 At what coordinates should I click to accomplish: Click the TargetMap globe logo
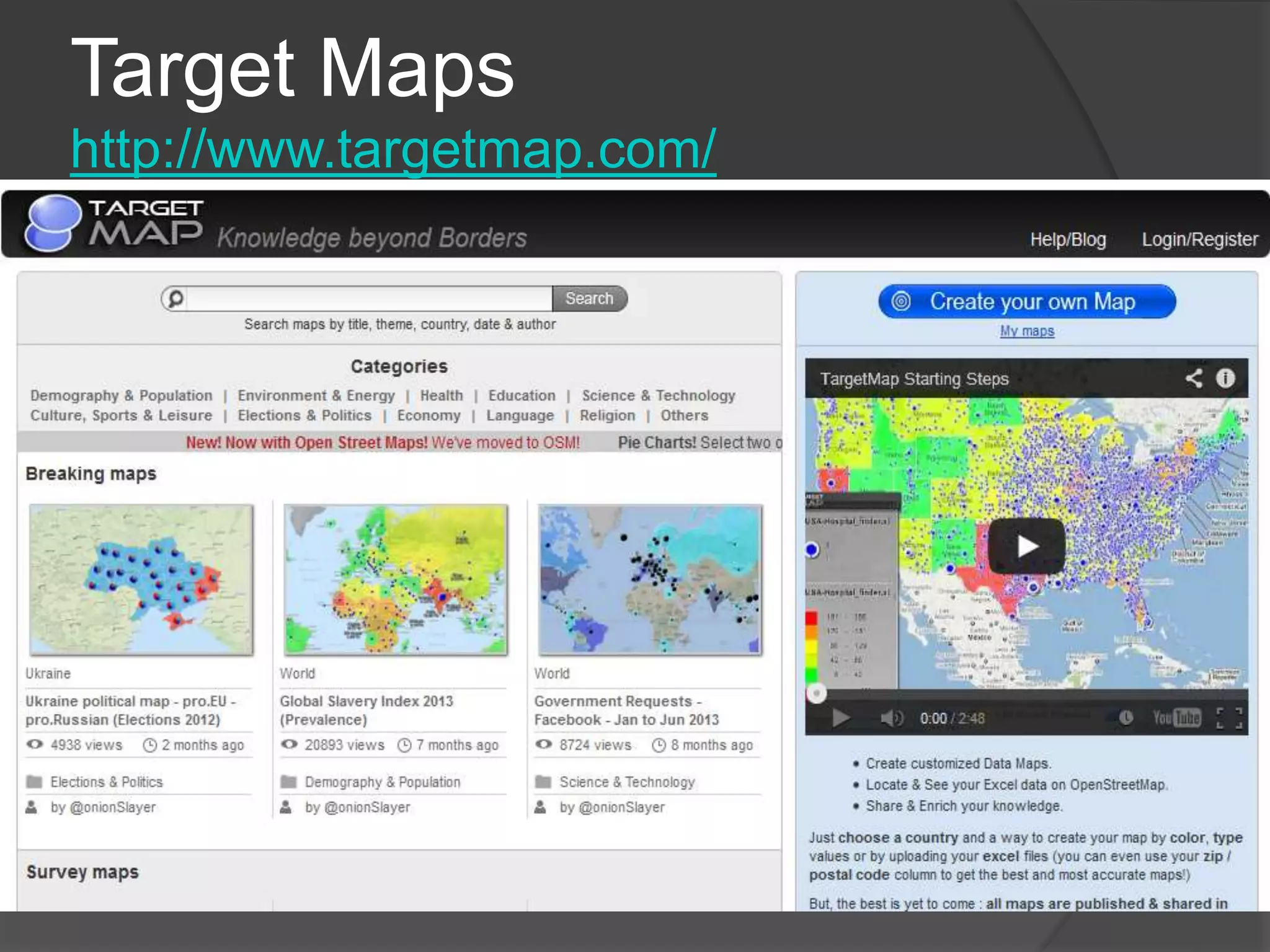point(53,223)
